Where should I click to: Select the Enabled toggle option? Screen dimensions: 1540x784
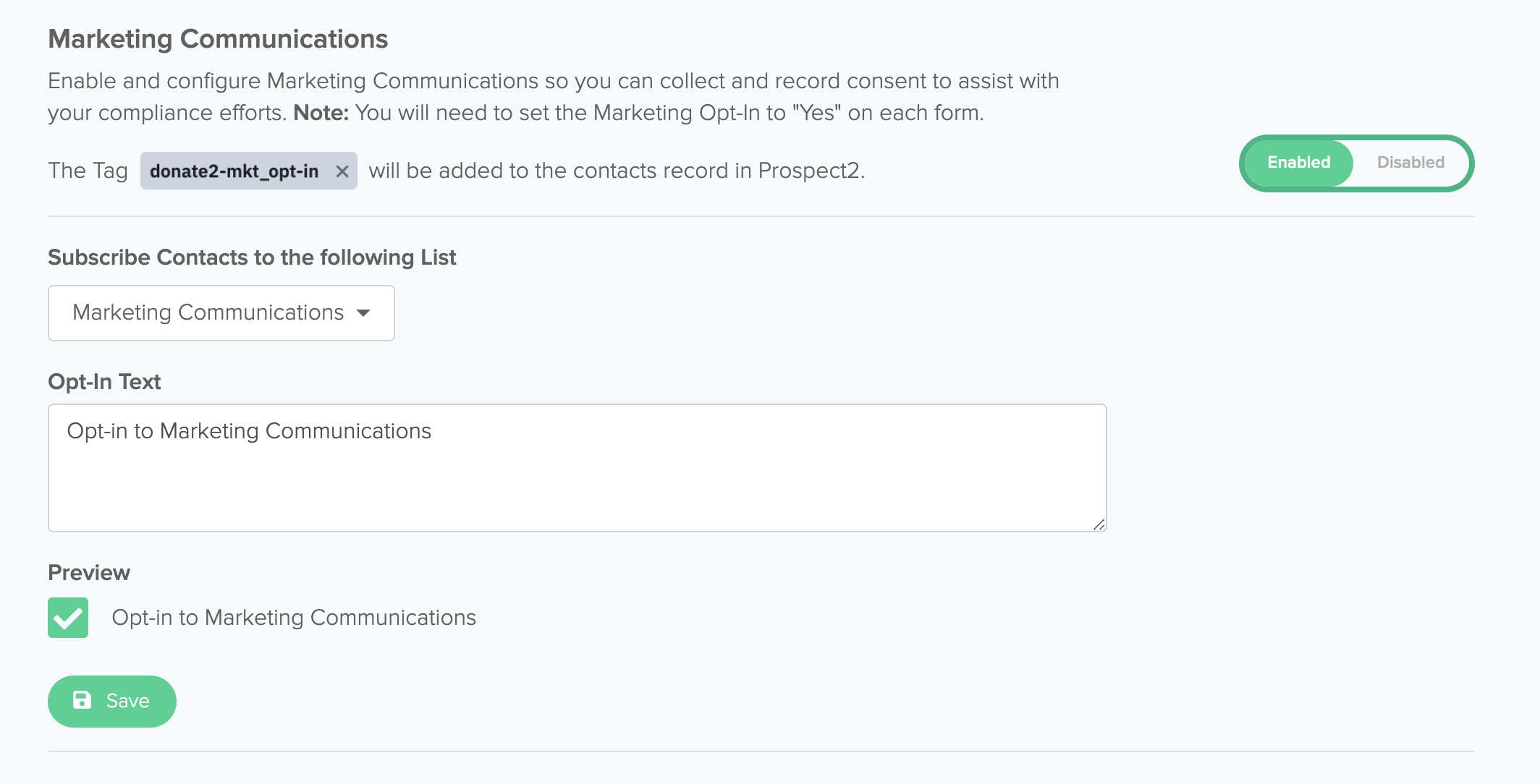point(1298,163)
